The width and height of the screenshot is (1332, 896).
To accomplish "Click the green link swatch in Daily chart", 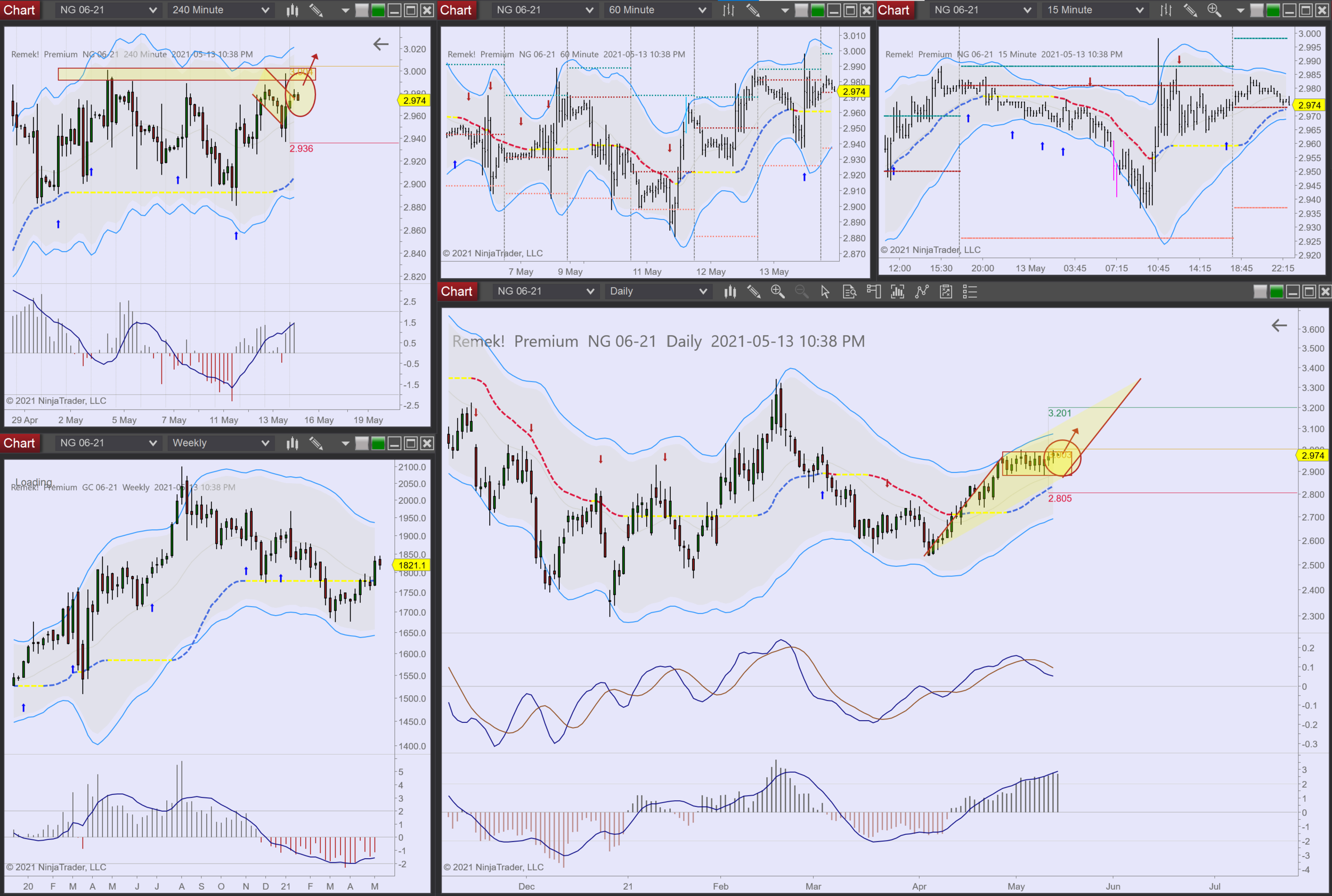I will (x=1276, y=291).
